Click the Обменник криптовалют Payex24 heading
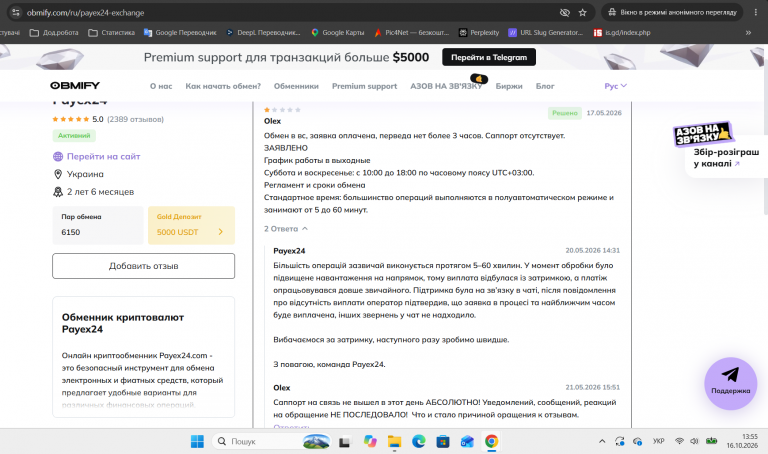This screenshot has height=454, width=768. [x=122, y=323]
